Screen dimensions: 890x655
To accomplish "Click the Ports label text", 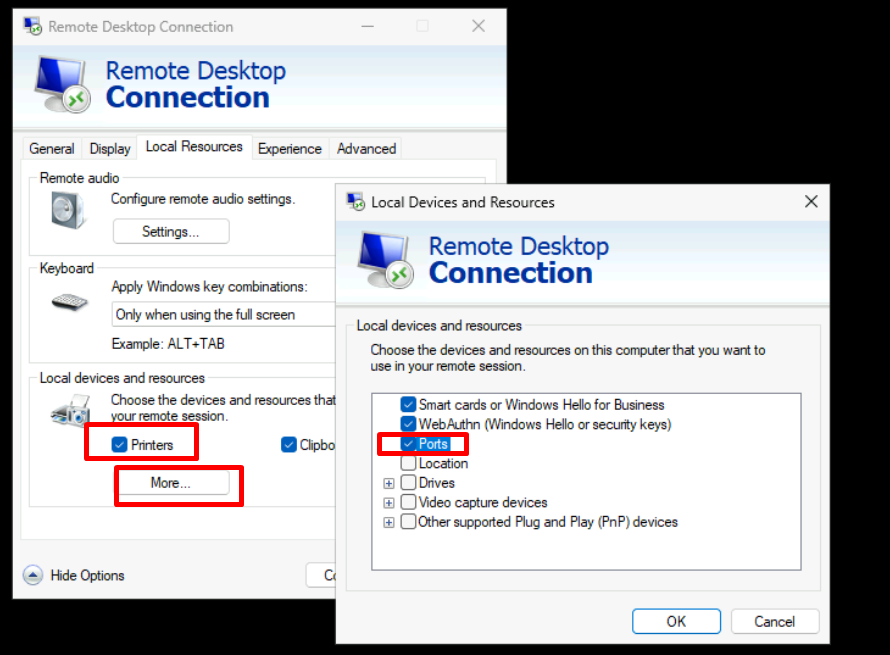I will pos(434,444).
